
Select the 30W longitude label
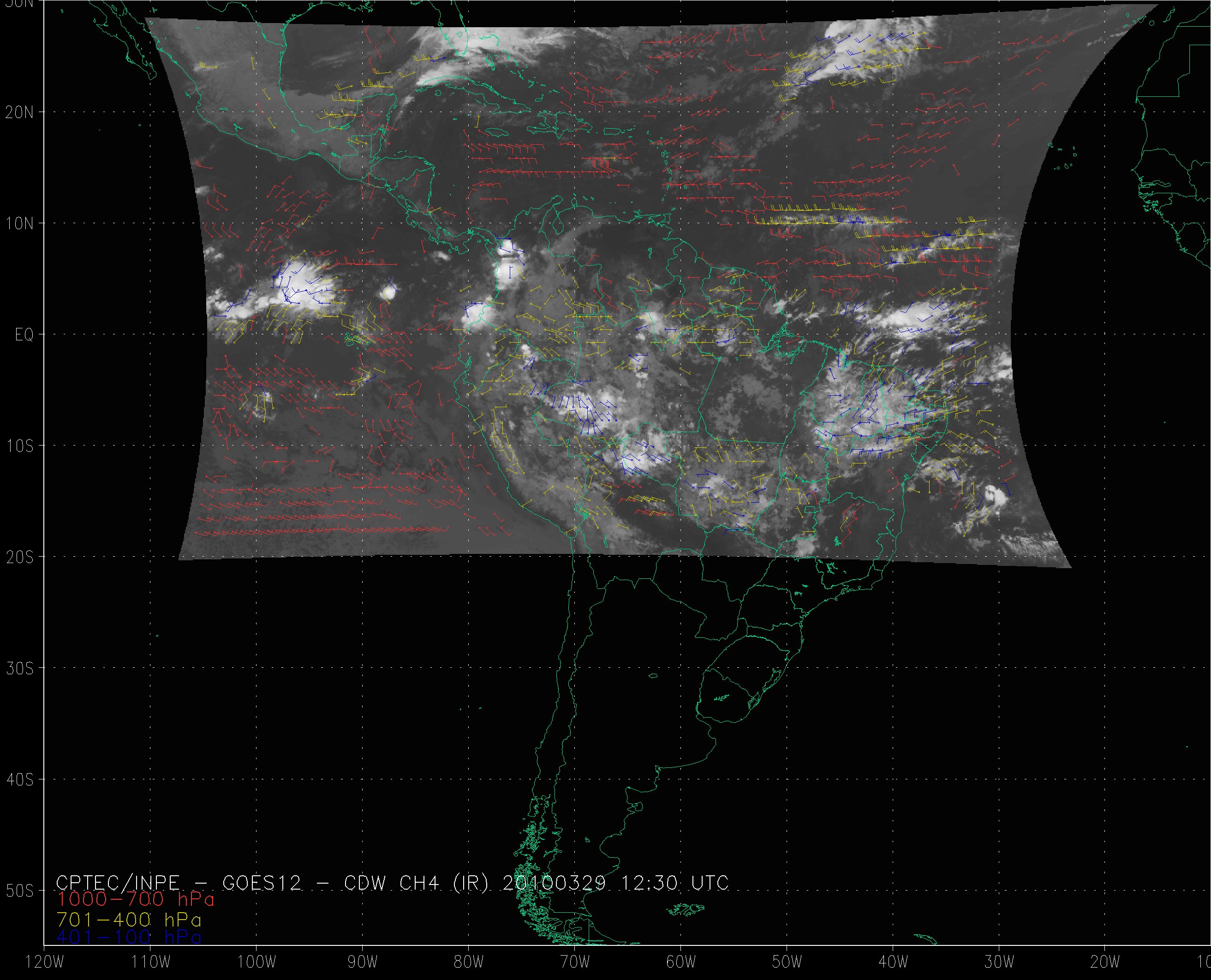(999, 962)
